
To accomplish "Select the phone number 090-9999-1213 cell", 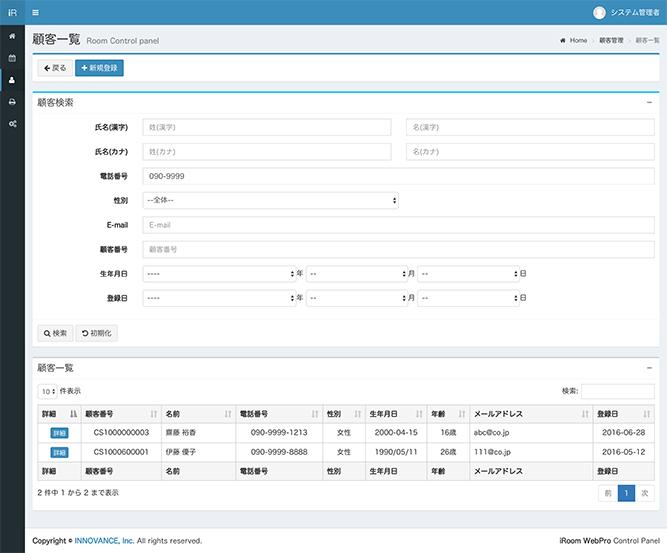I will pyautogui.click(x=279, y=433).
